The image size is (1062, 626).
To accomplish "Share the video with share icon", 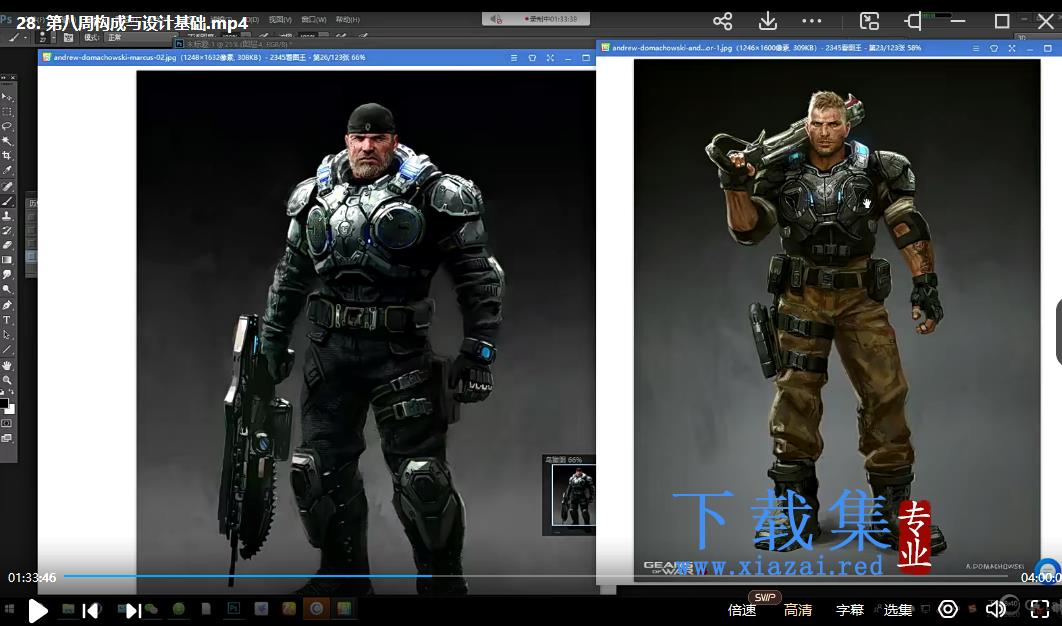I will [723, 22].
